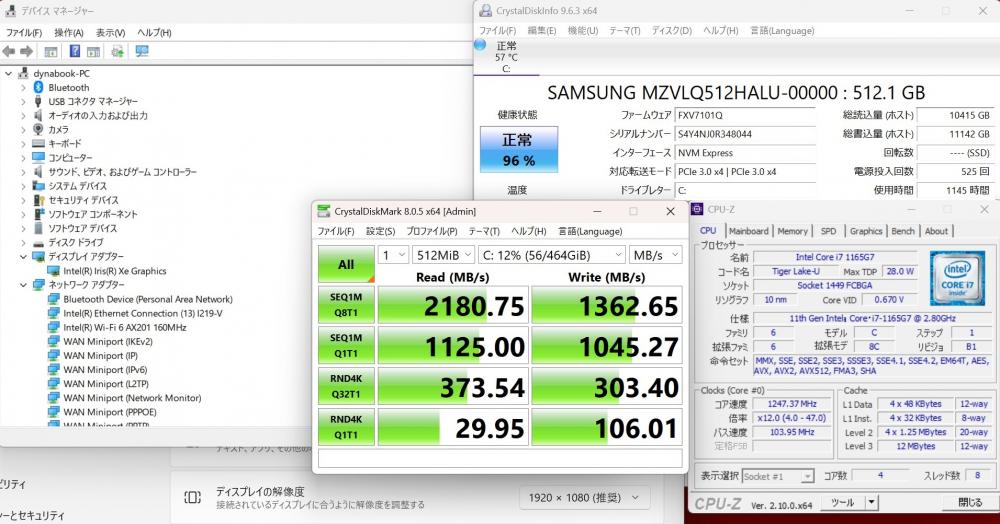Open 設定(S) menu in CrystalDiskMark
1000x524 pixels.
click(380, 231)
